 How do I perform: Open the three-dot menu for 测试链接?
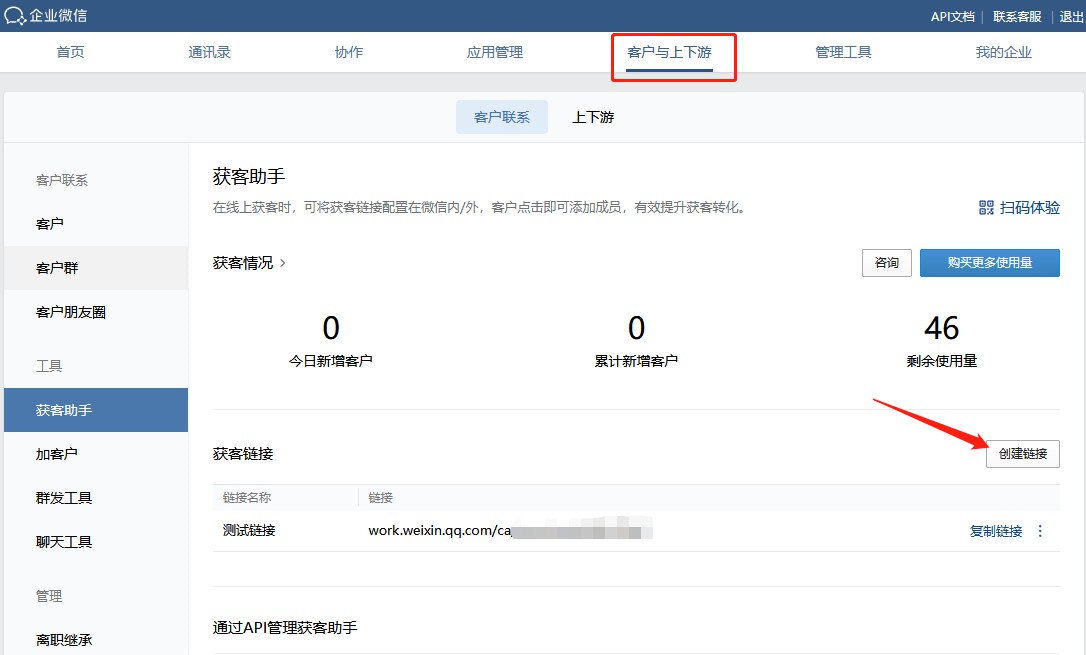(x=1040, y=531)
